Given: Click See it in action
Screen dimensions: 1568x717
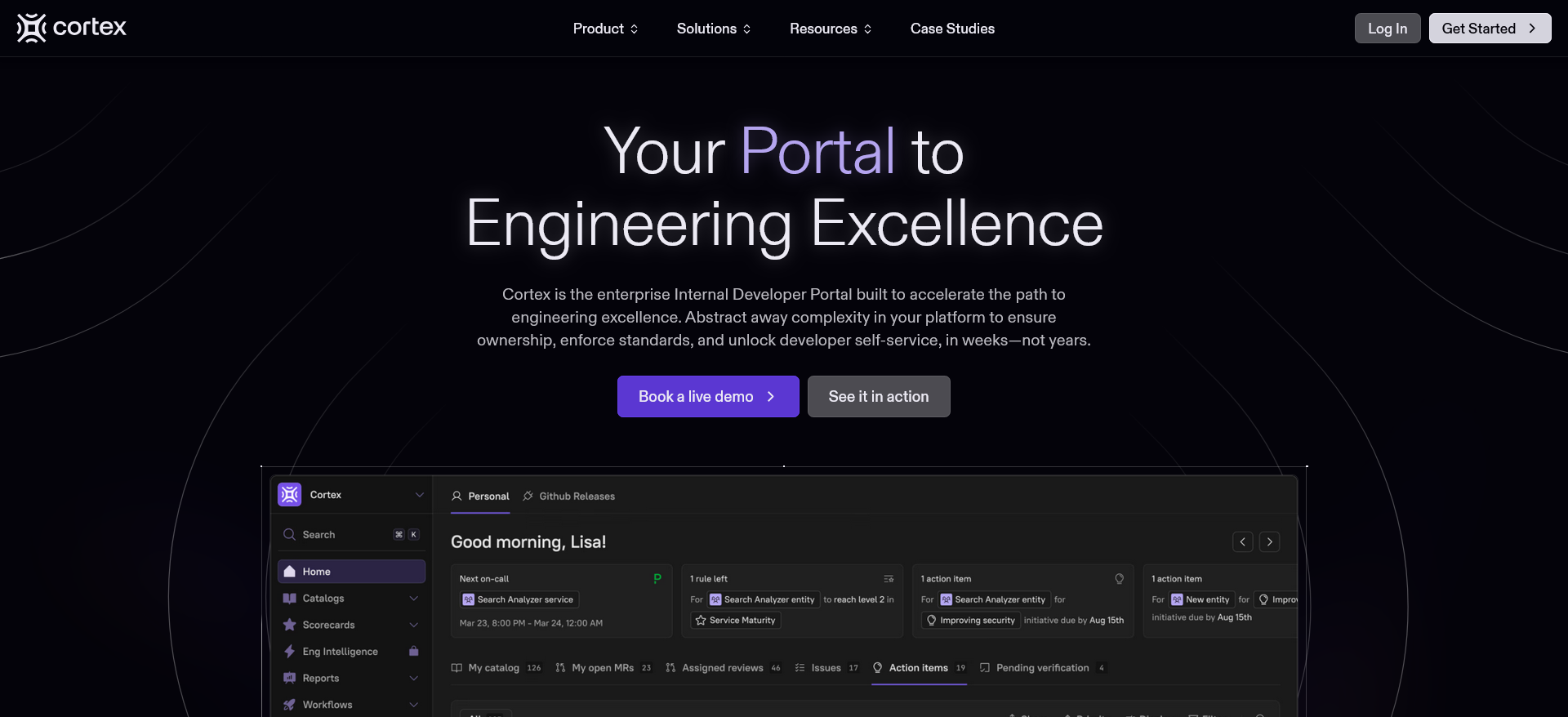Looking at the screenshot, I should pos(879,396).
